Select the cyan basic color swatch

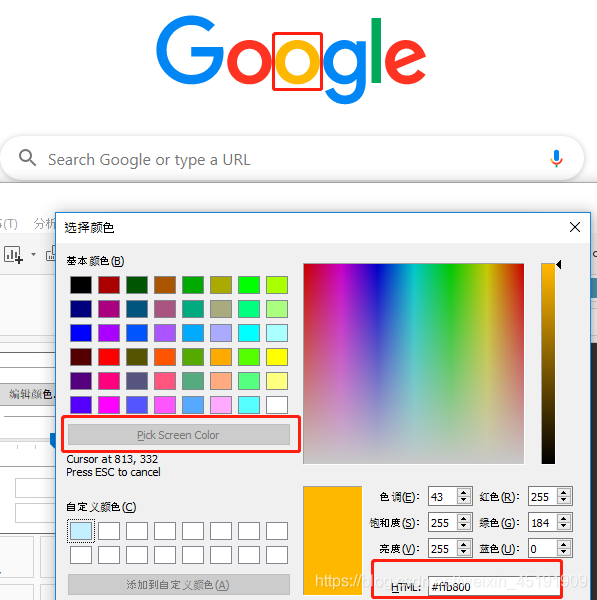coord(249,333)
